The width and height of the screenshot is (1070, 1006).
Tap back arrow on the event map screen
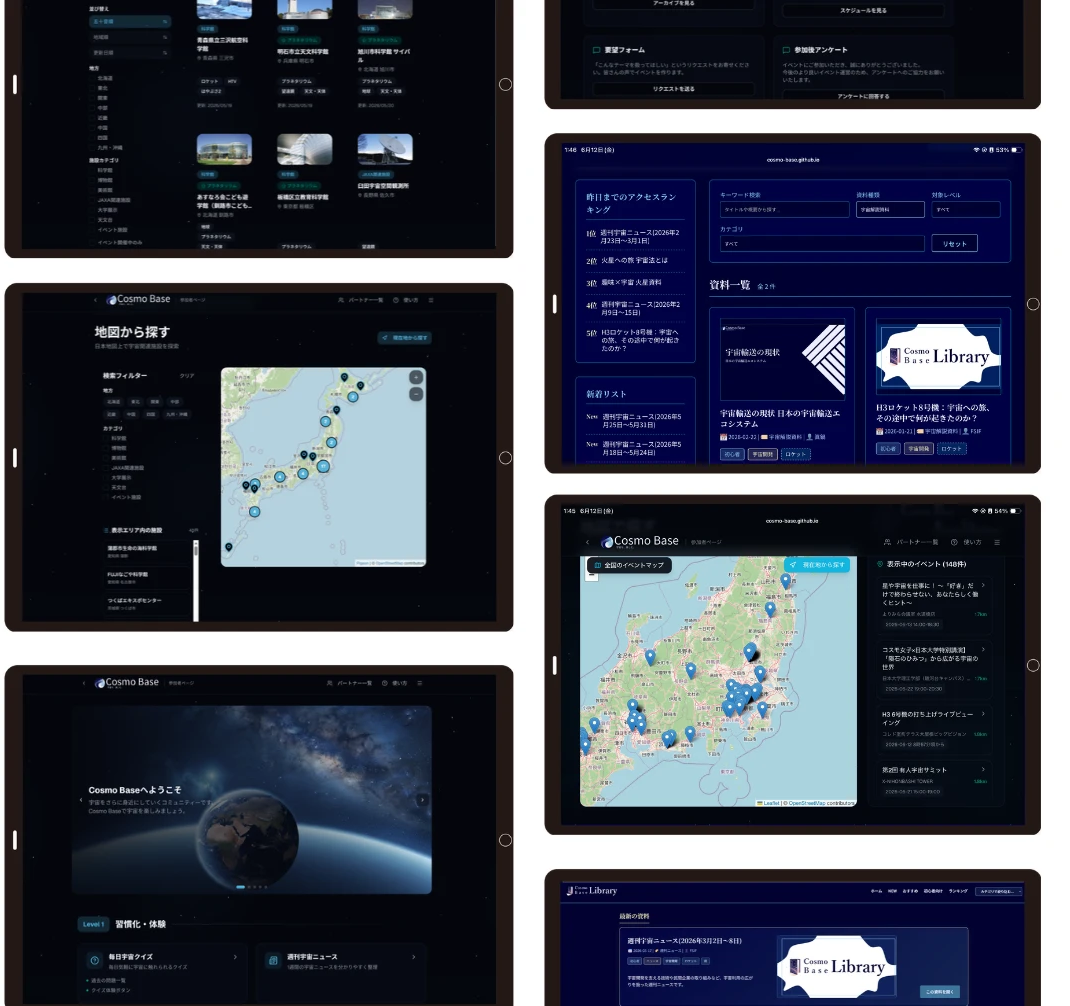588,543
